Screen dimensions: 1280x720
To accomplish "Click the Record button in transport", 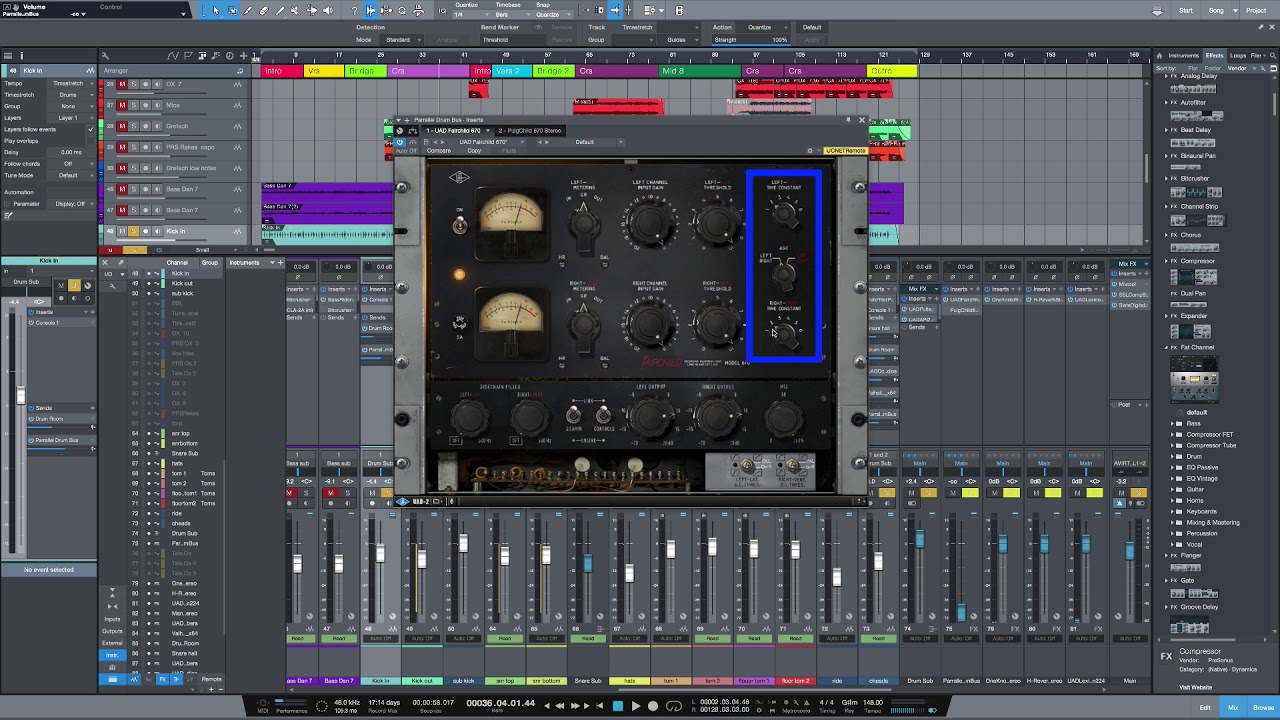I will click(654, 706).
